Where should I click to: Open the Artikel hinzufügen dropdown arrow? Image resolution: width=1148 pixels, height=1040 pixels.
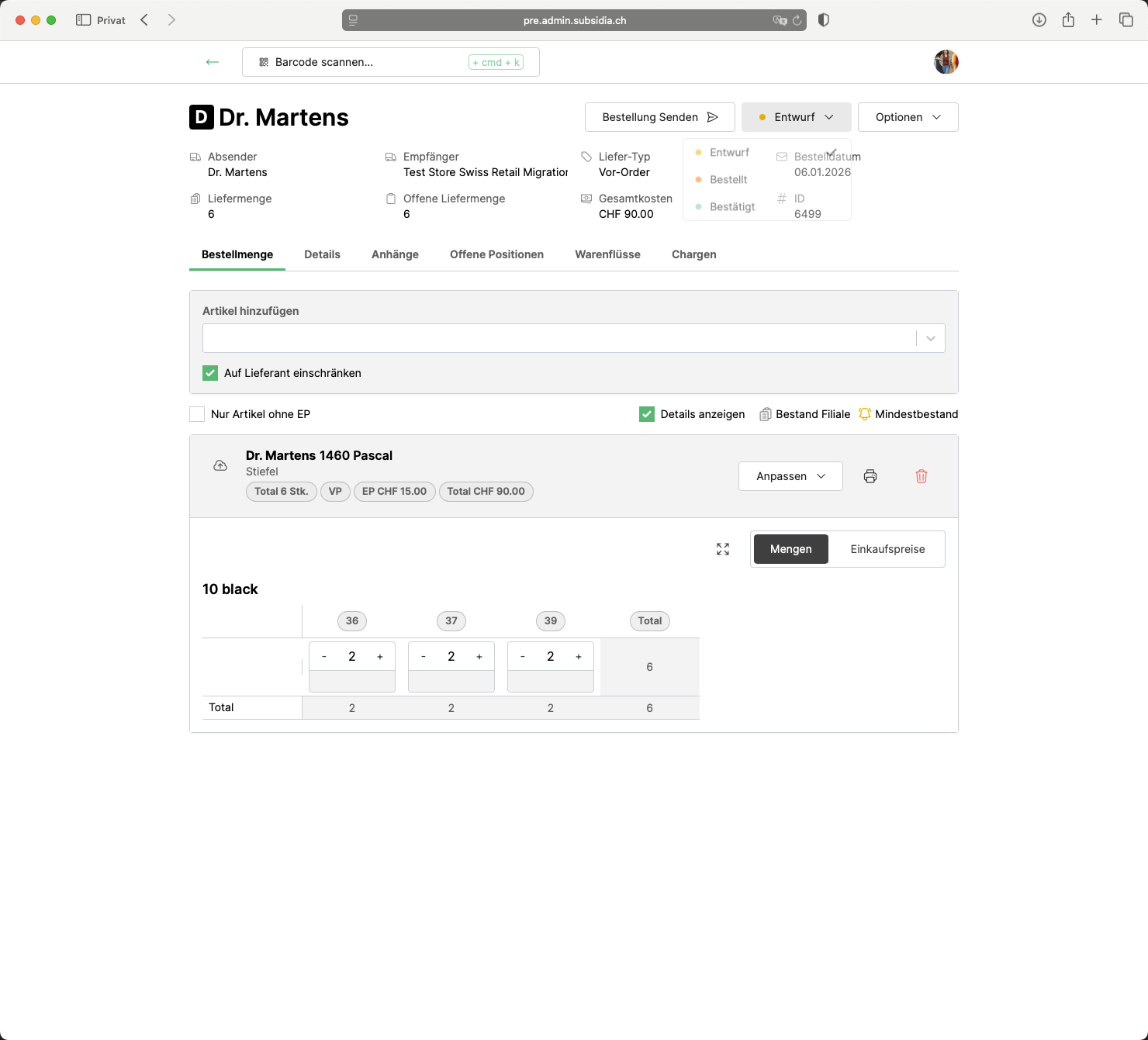(x=931, y=338)
